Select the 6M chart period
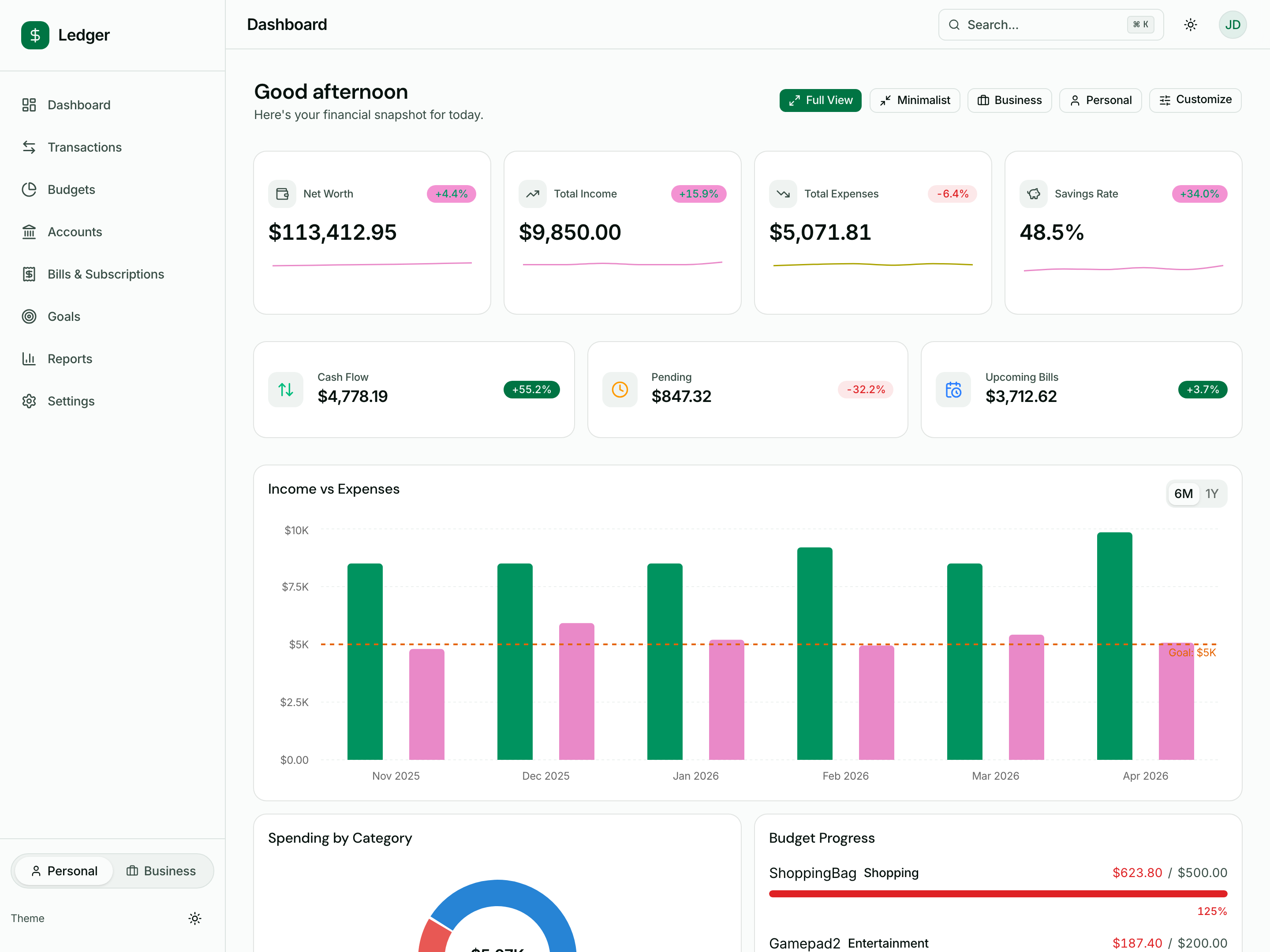 [x=1183, y=493]
